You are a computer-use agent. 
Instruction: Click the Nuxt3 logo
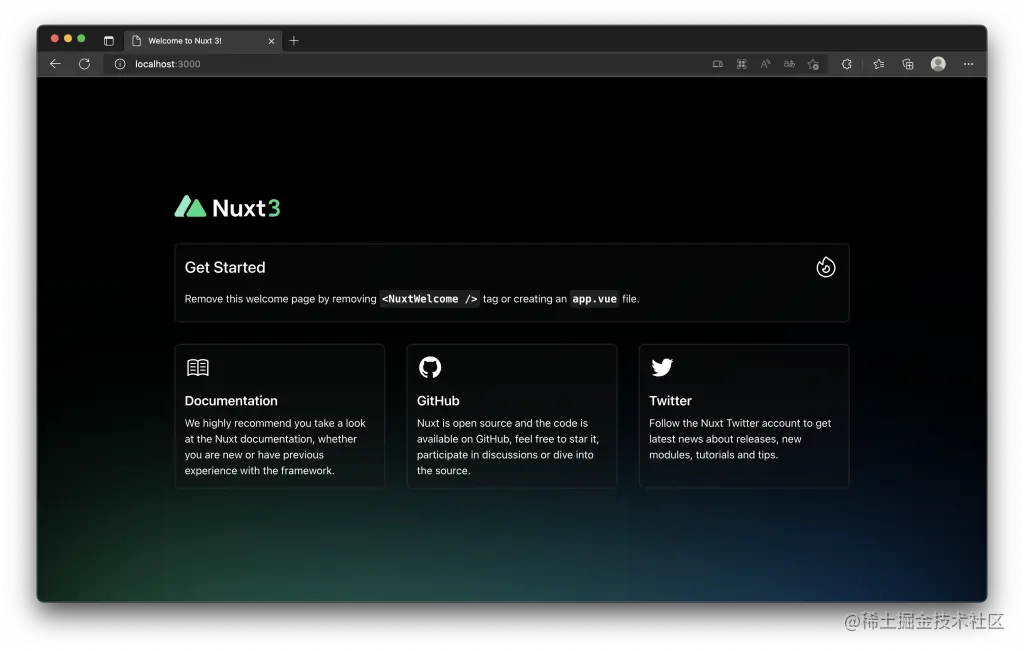tap(227, 207)
